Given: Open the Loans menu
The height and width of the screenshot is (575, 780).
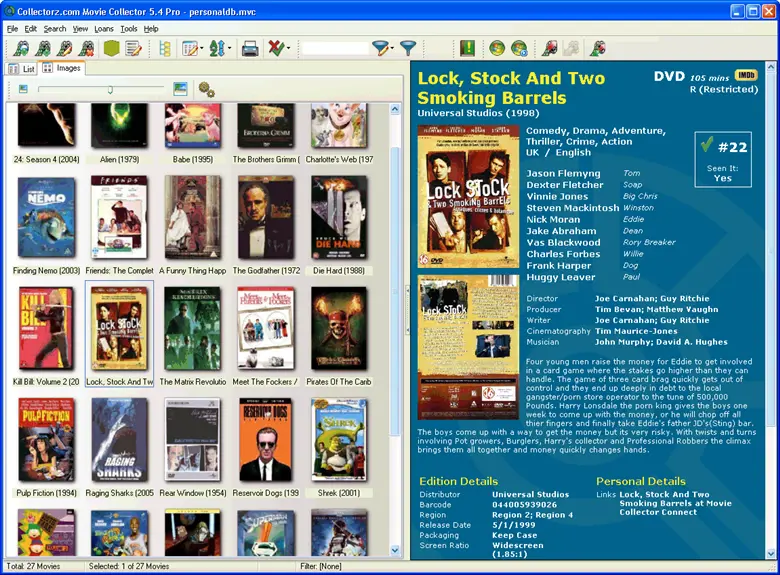Looking at the screenshot, I should 104,29.
